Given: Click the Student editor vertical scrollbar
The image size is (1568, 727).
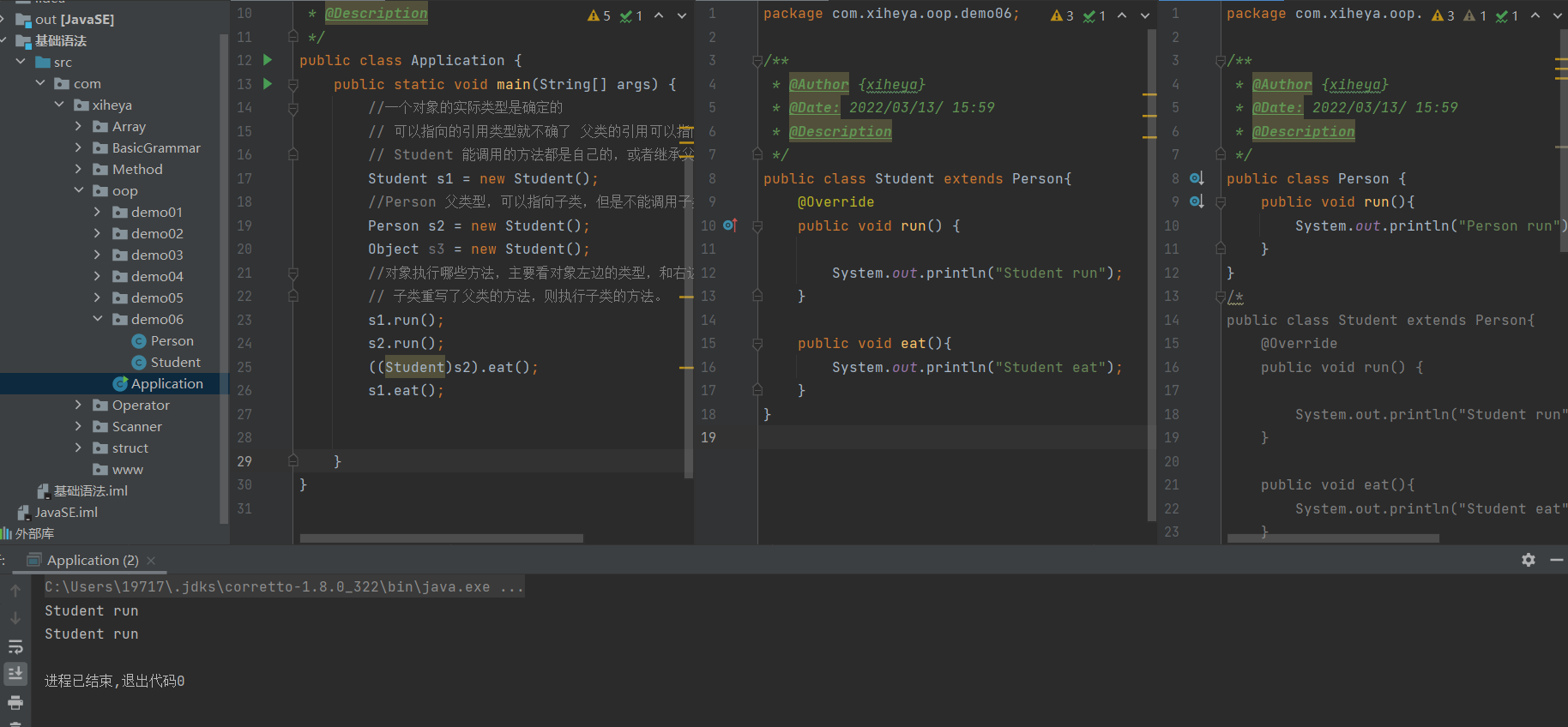Looking at the screenshot, I should [x=1151, y=274].
